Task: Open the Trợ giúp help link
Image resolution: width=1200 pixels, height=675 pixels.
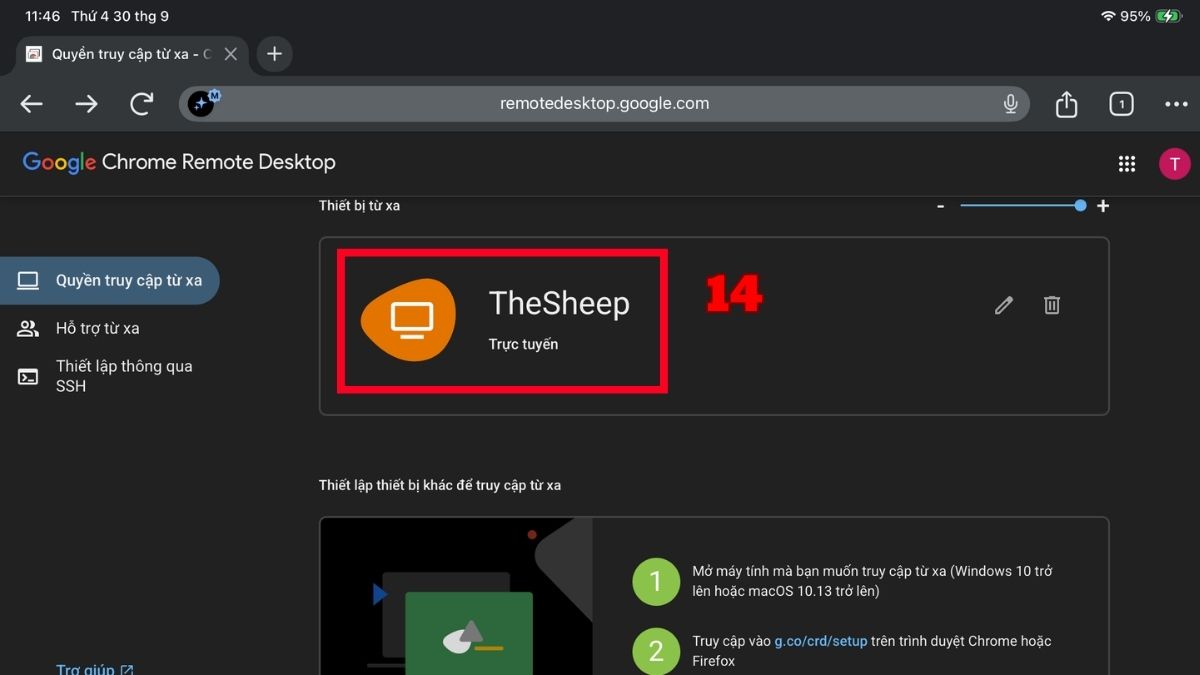Action: 95,669
